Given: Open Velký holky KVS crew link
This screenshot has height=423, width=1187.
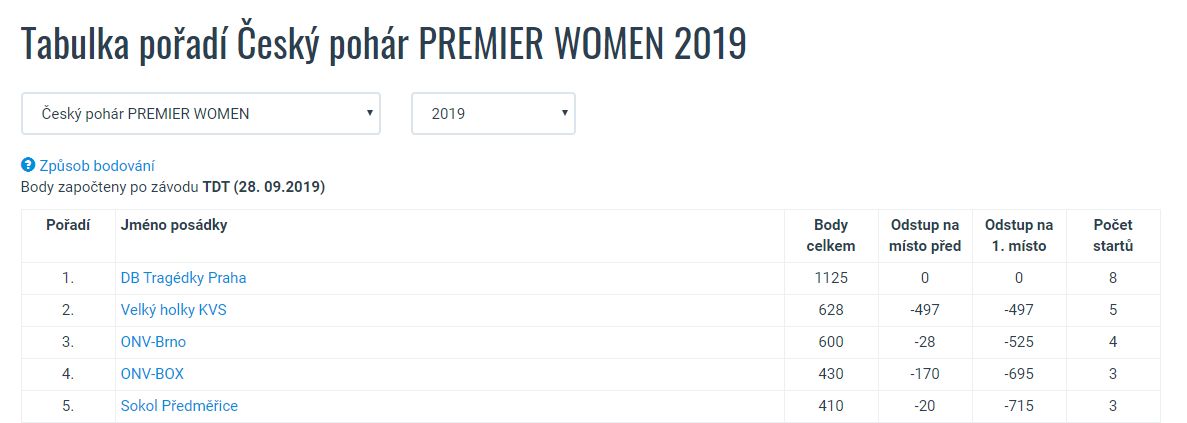Looking at the screenshot, I should click(173, 309).
